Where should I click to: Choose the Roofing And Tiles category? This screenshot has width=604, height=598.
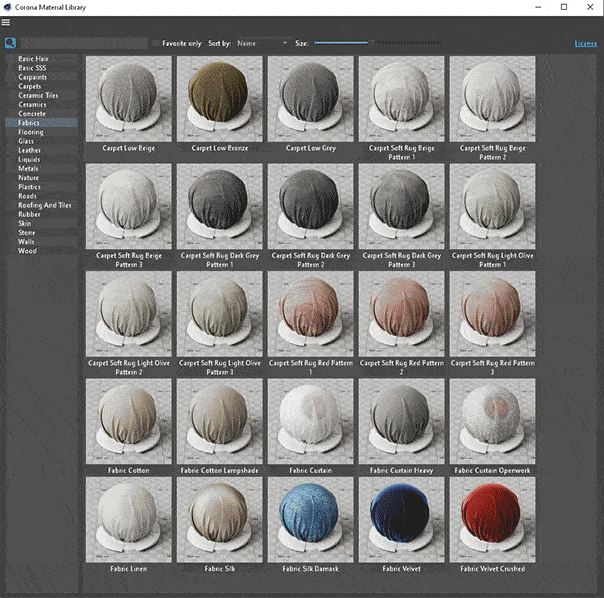tap(45, 205)
